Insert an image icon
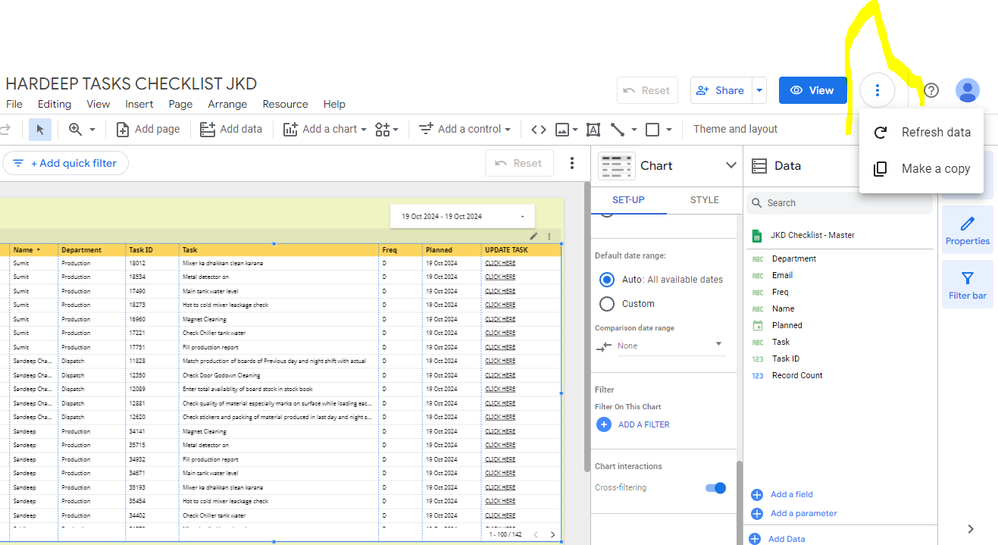The height and width of the screenshot is (545, 998). tap(562, 130)
